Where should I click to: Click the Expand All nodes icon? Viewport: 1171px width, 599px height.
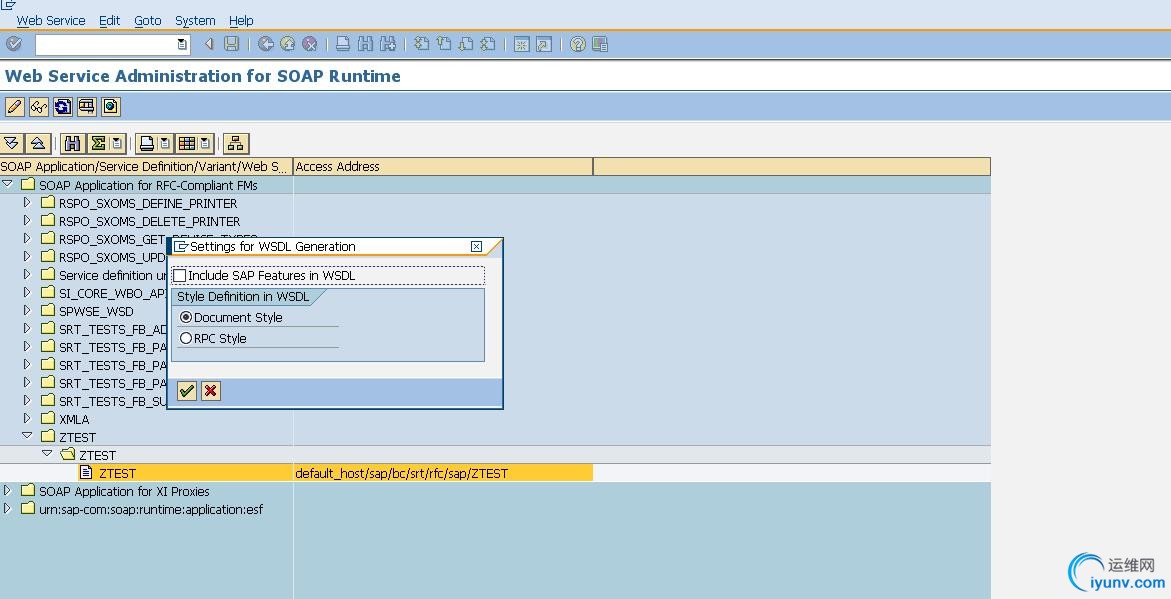point(12,143)
